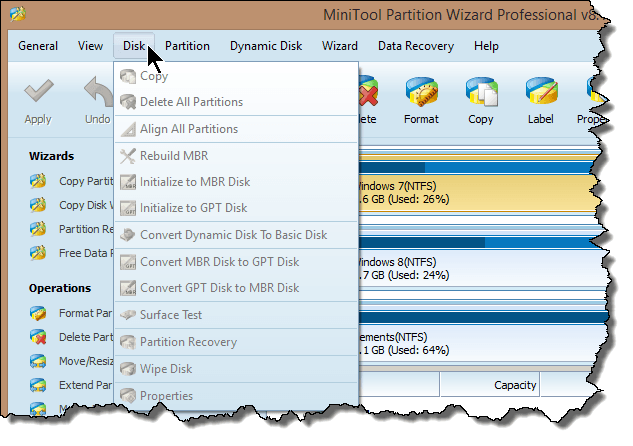Viewport: 633px width, 446px height.
Task: Click the Copy Partition wizard icon
Action: pos(38,181)
